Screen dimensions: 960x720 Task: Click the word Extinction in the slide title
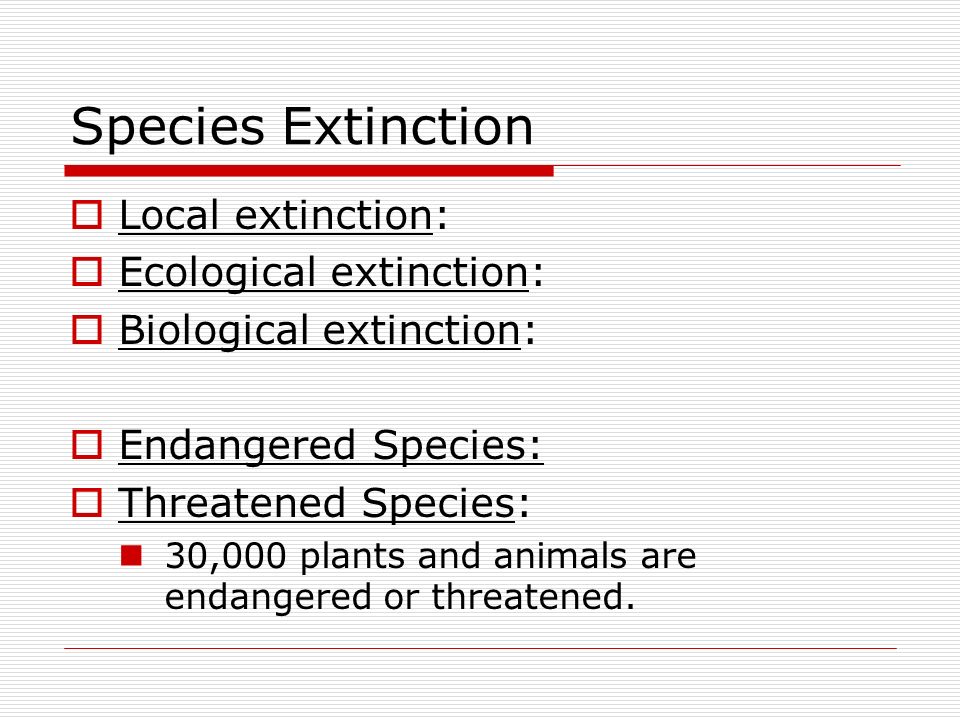click(408, 127)
